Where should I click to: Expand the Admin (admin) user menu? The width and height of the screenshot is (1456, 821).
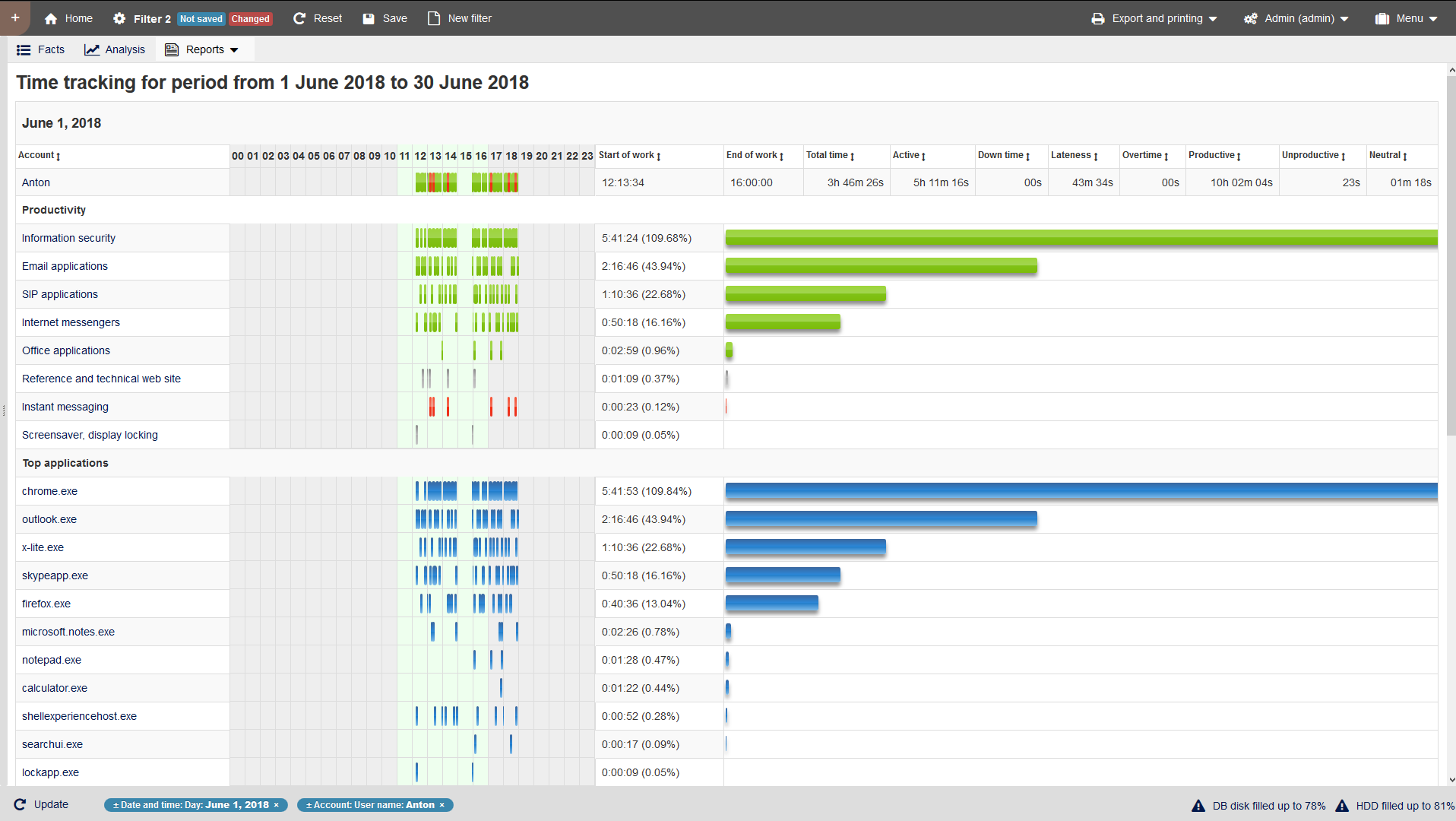pyautogui.click(x=1296, y=18)
